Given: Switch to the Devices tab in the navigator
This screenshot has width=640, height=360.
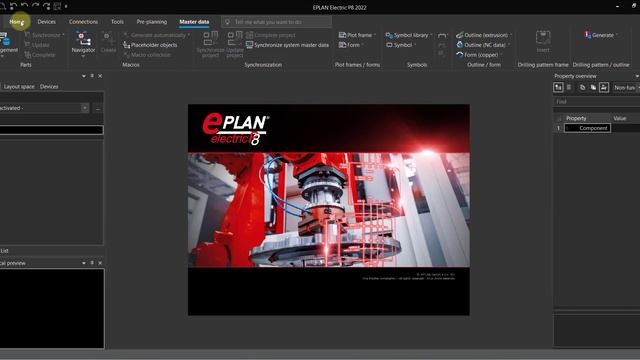Looking at the screenshot, I should 49,87.
